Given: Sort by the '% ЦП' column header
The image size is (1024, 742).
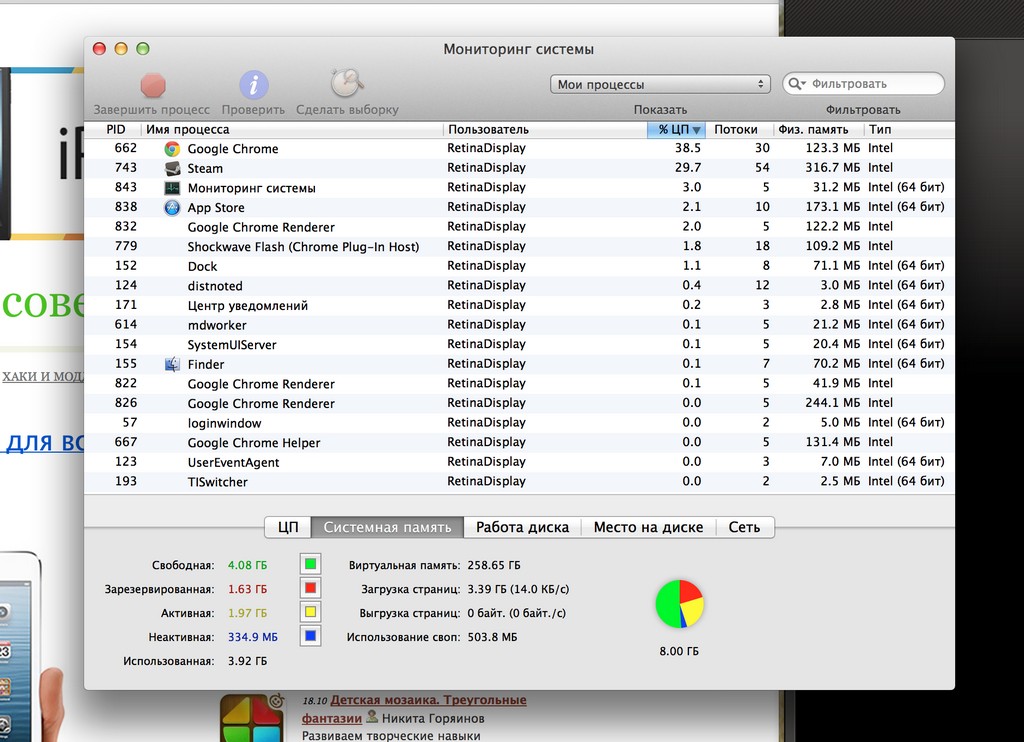Looking at the screenshot, I should [675, 130].
